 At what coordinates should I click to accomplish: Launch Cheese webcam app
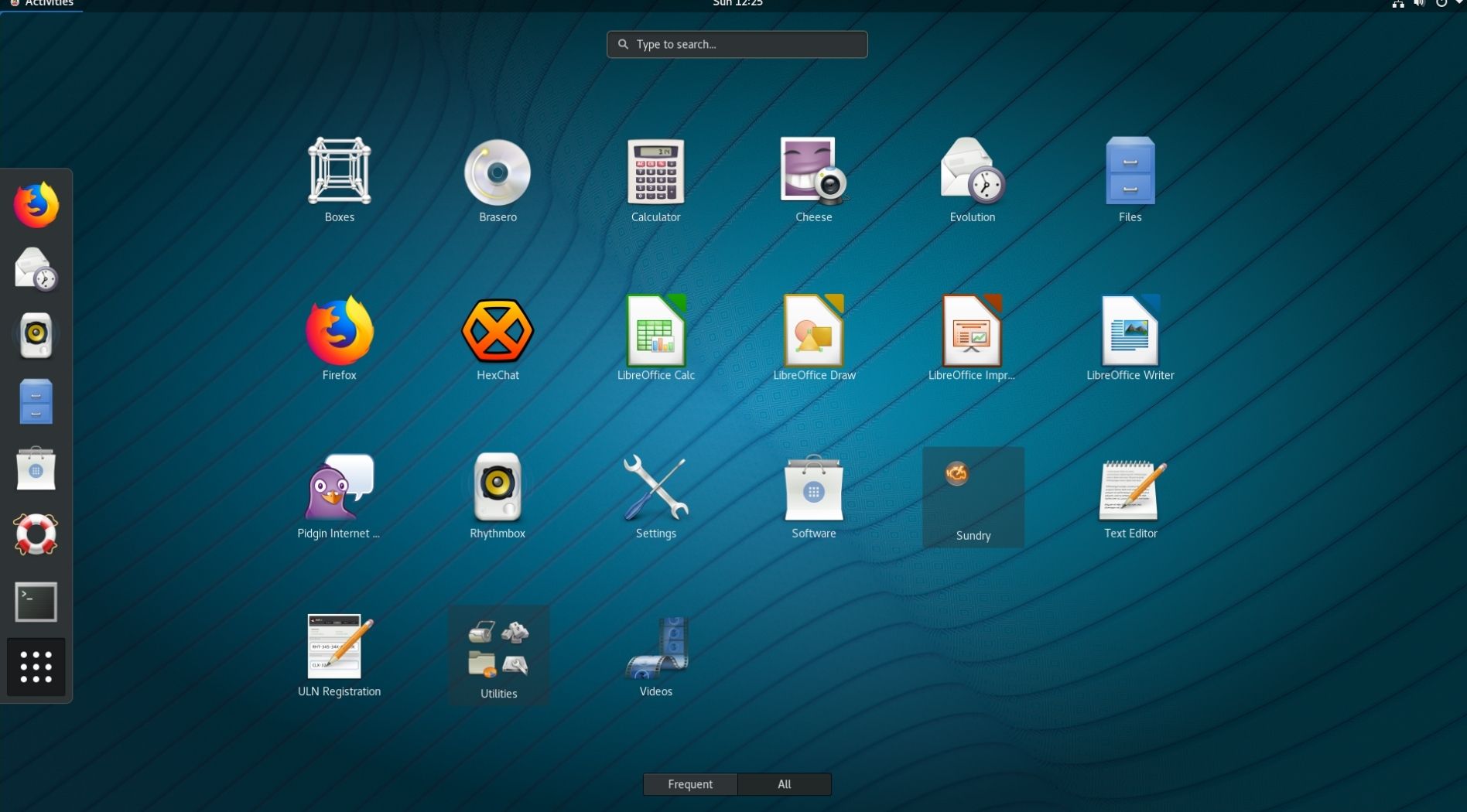(x=814, y=180)
